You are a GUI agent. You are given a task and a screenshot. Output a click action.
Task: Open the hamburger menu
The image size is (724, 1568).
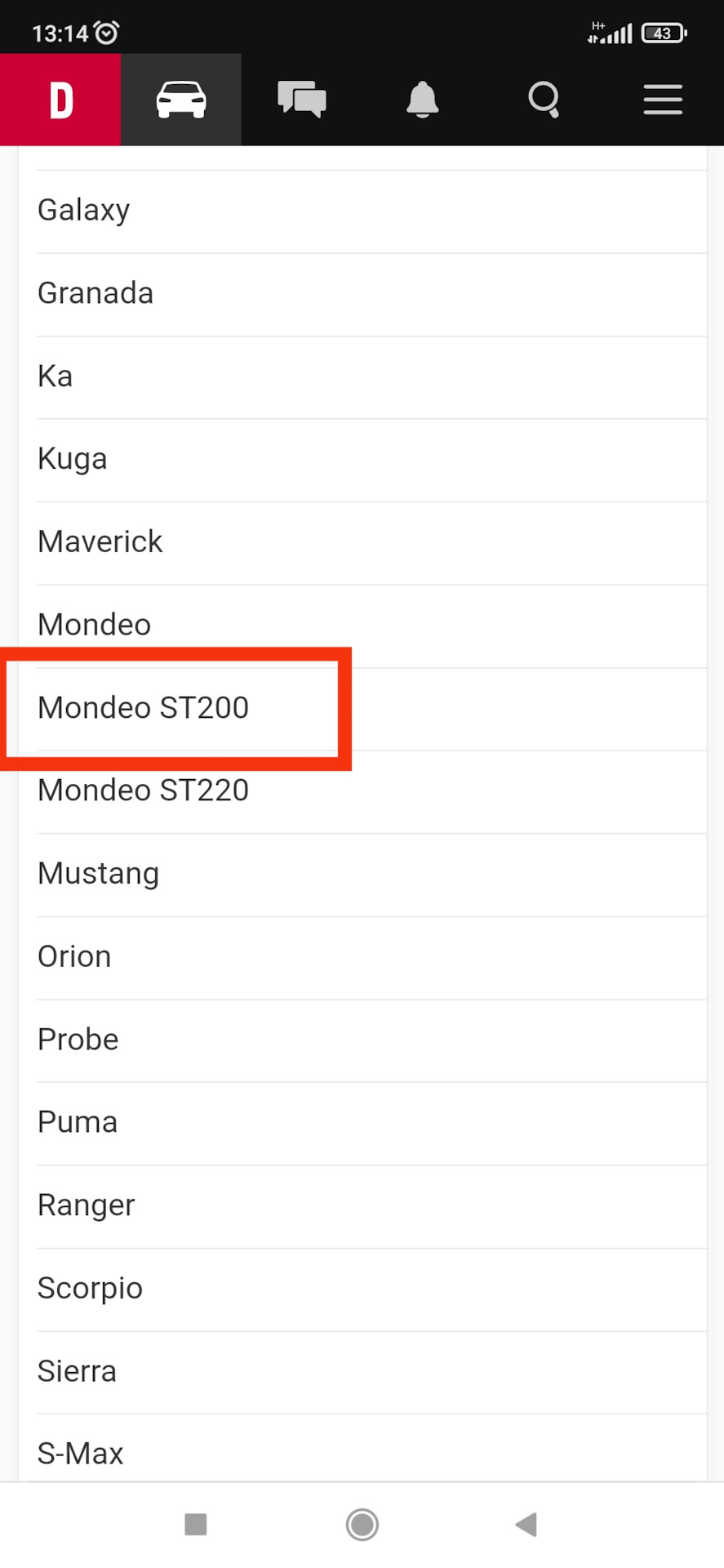(663, 100)
